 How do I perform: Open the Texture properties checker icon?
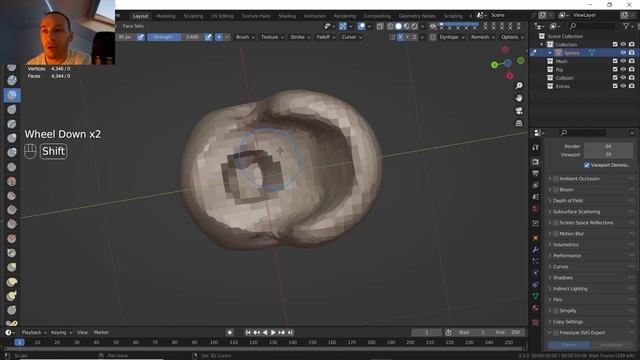pos(536,323)
